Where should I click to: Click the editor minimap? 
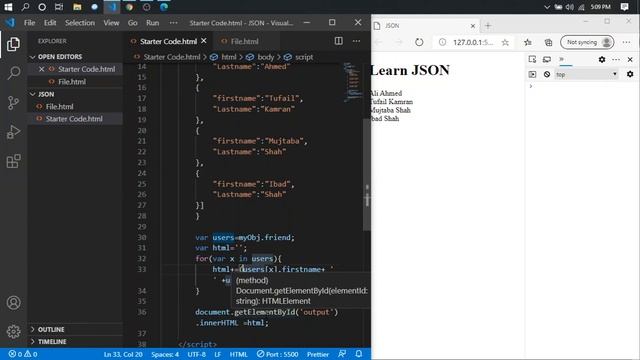point(353,82)
